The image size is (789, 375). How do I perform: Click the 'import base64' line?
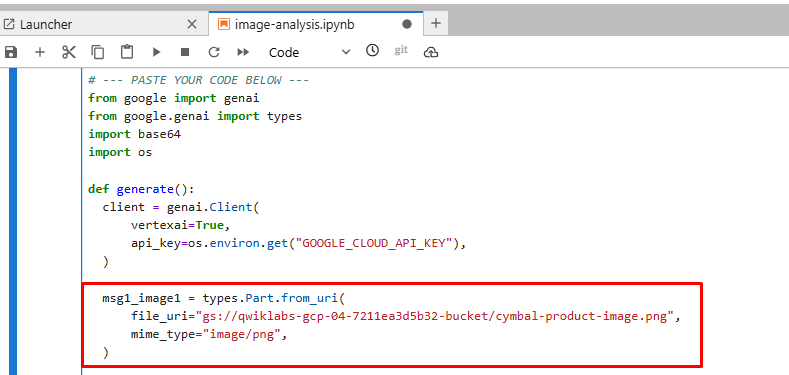click(134, 134)
